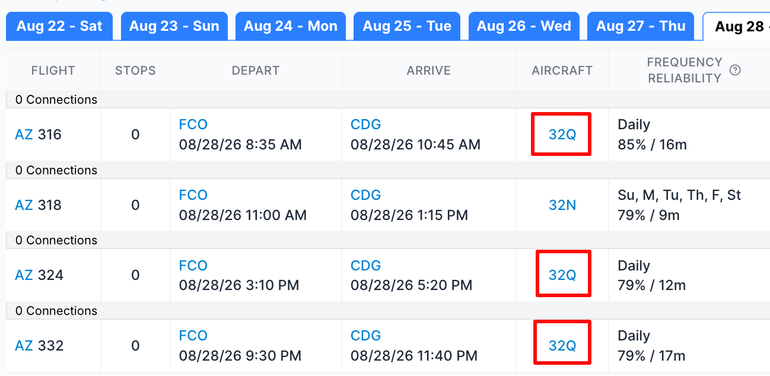Click the active Aug 28 tab
Image resolution: width=770 pixels, height=376 pixels.
click(737, 26)
